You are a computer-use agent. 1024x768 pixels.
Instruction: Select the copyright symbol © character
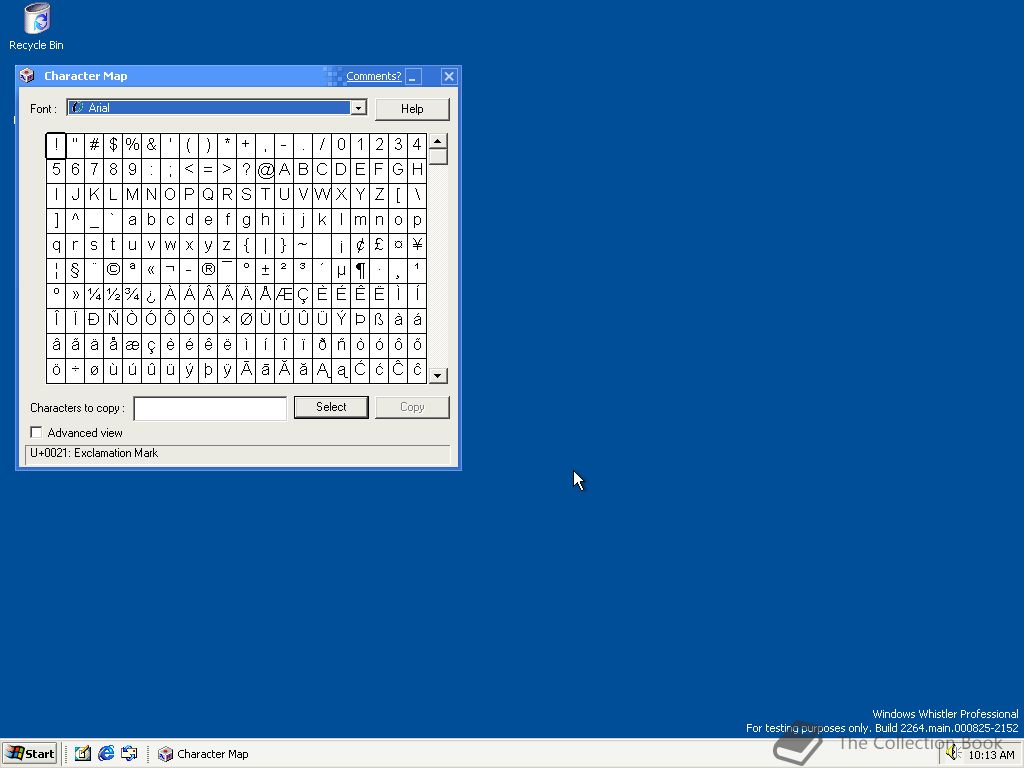click(x=113, y=269)
